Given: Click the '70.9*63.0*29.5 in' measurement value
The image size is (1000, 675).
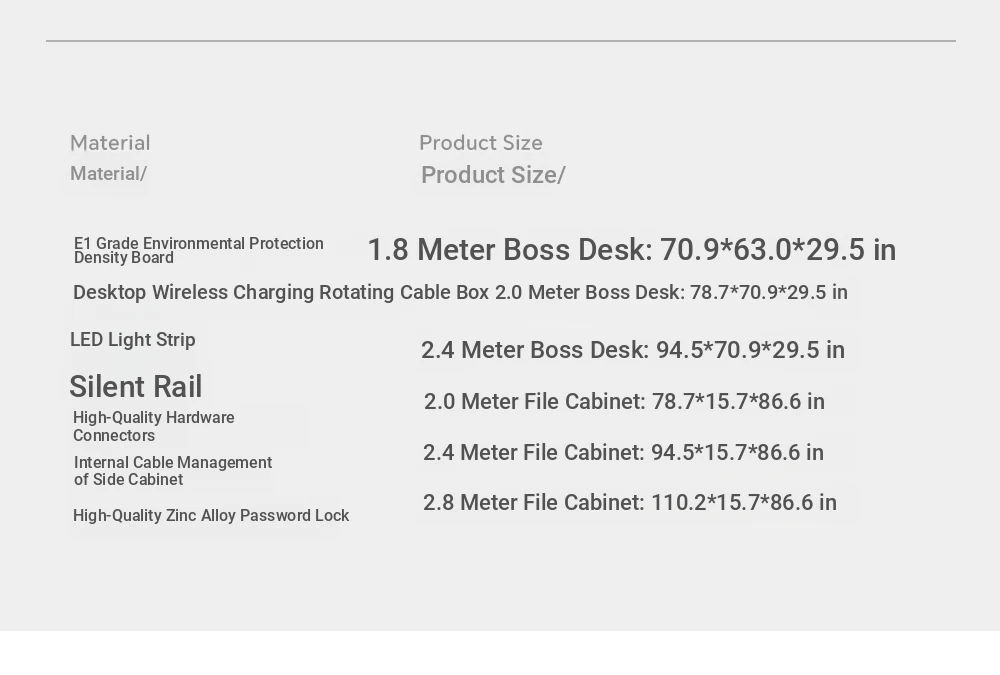Looking at the screenshot, I should 778,249.
